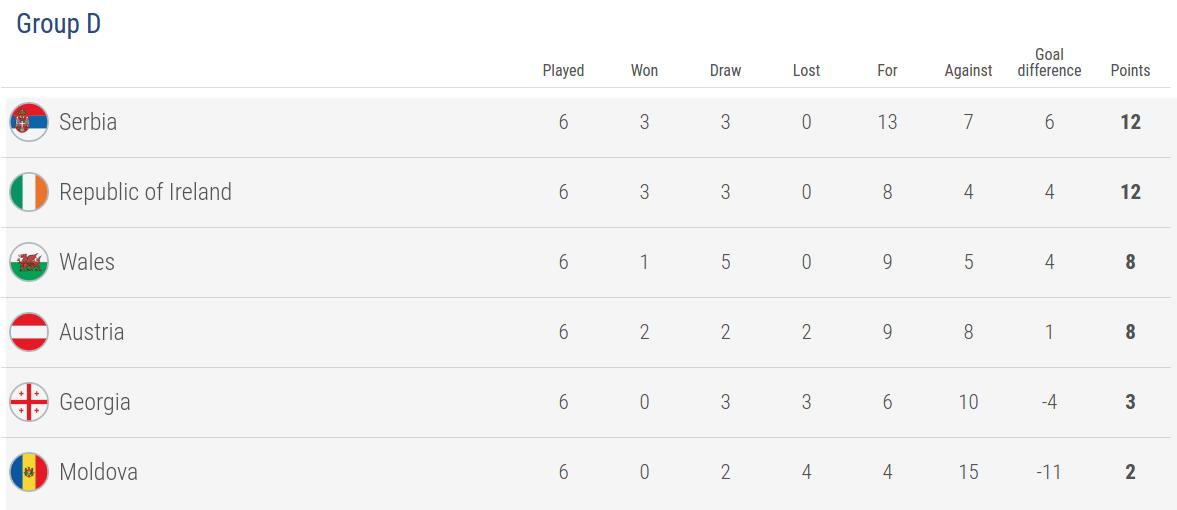Screen dimensions: 1177x510
Task: Open the Moldova team name link
Action: 98,472
